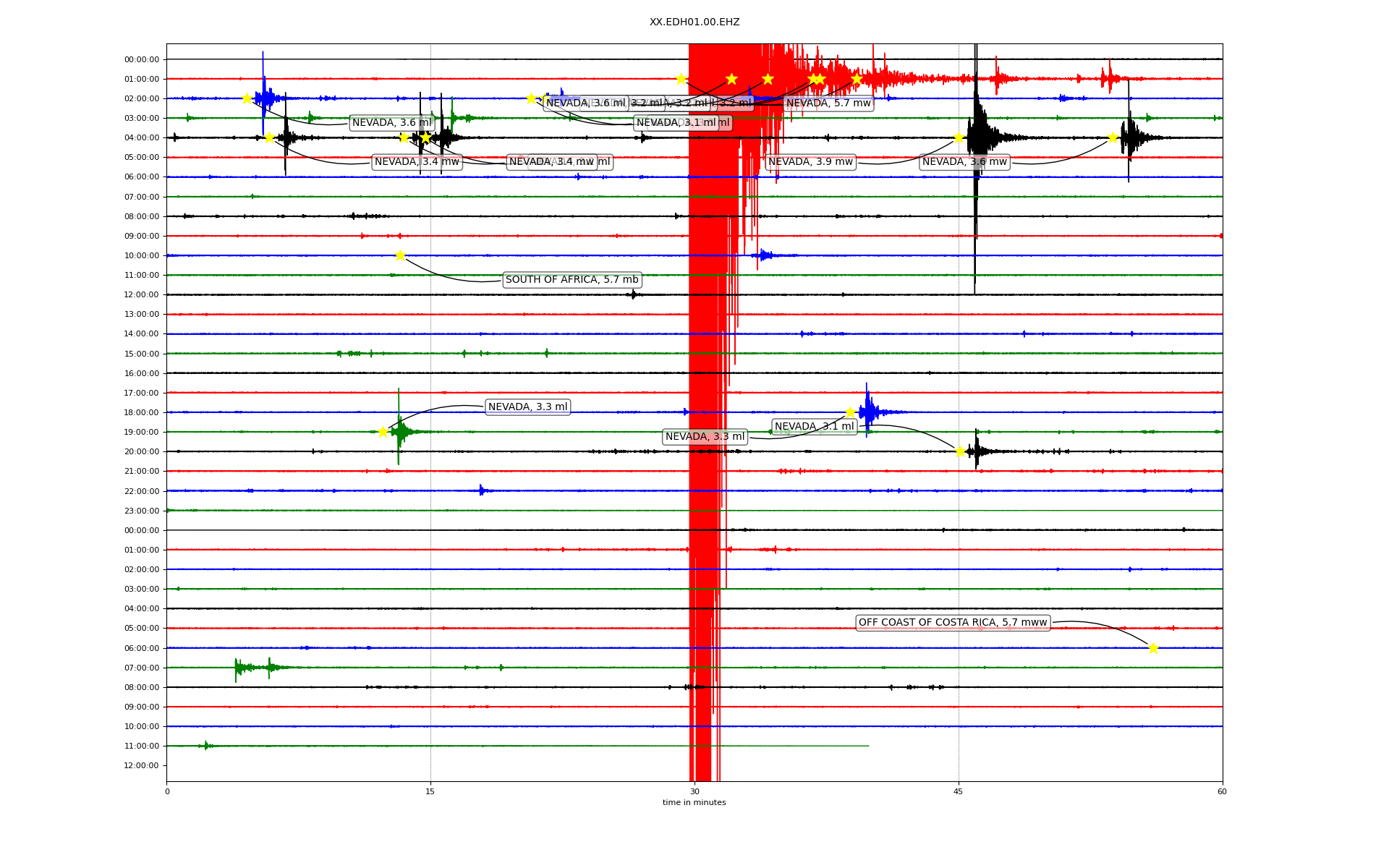Click the plot title XX.EDH01.00.EHZ
Screen dimensions: 1389x868
pos(694,22)
